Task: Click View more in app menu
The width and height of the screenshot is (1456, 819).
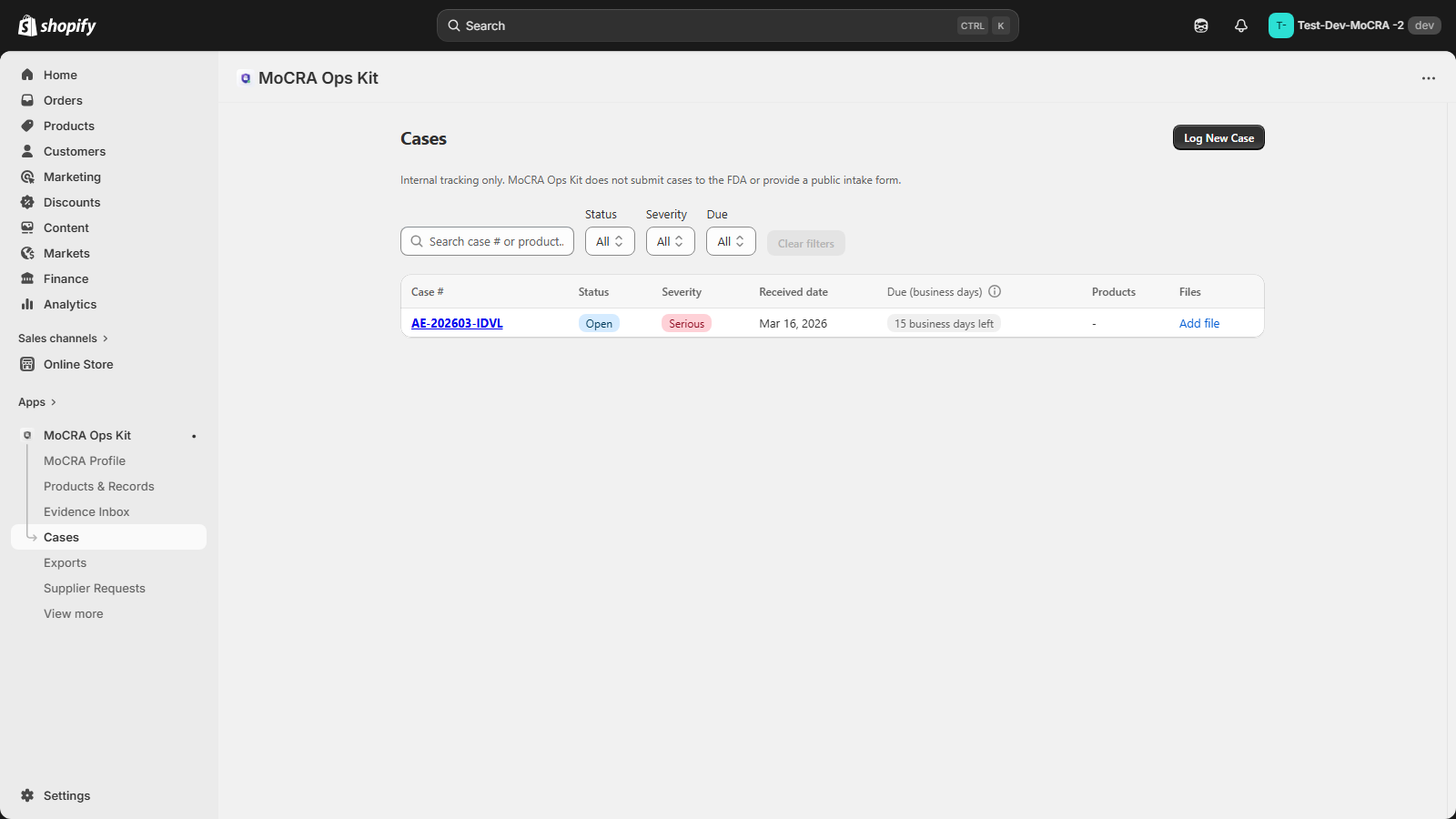Action: [x=74, y=613]
